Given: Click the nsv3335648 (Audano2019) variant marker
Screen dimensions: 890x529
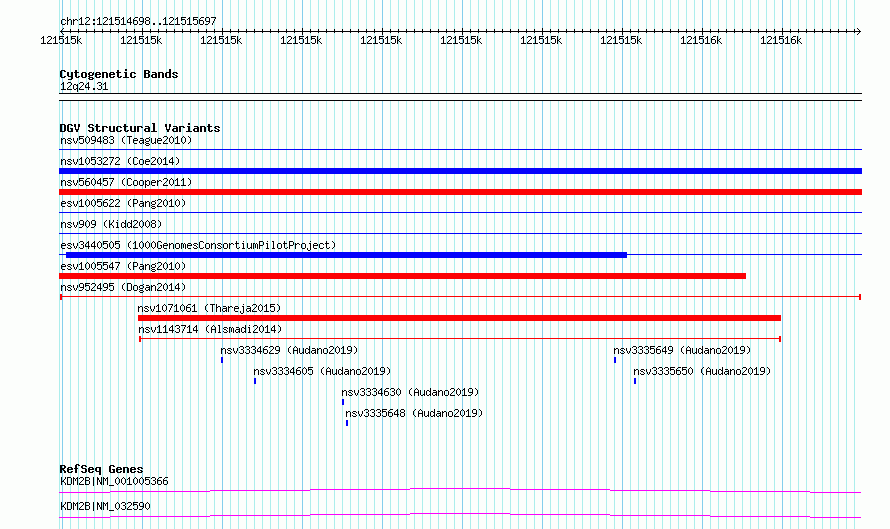Looking at the screenshot, I should click(x=347, y=423).
